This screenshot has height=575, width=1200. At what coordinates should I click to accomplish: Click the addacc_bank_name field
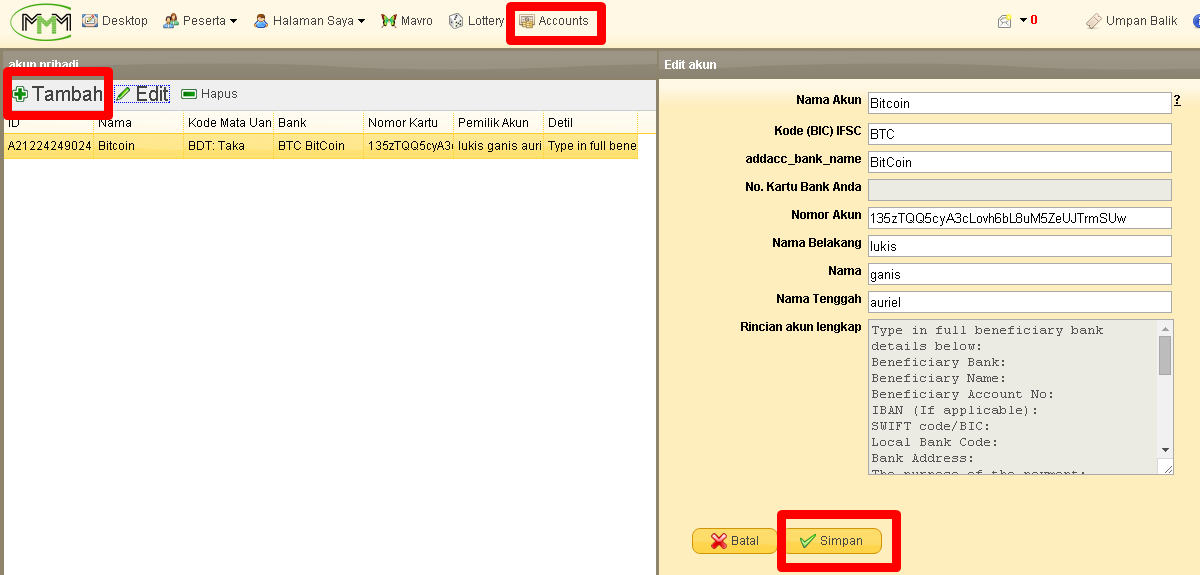(1019, 162)
